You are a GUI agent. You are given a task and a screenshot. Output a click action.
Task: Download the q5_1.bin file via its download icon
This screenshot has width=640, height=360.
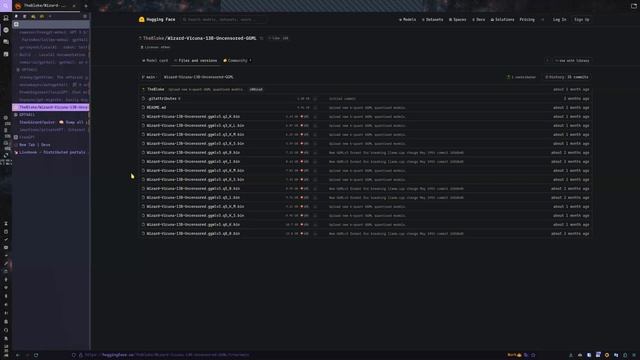point(315,198)
